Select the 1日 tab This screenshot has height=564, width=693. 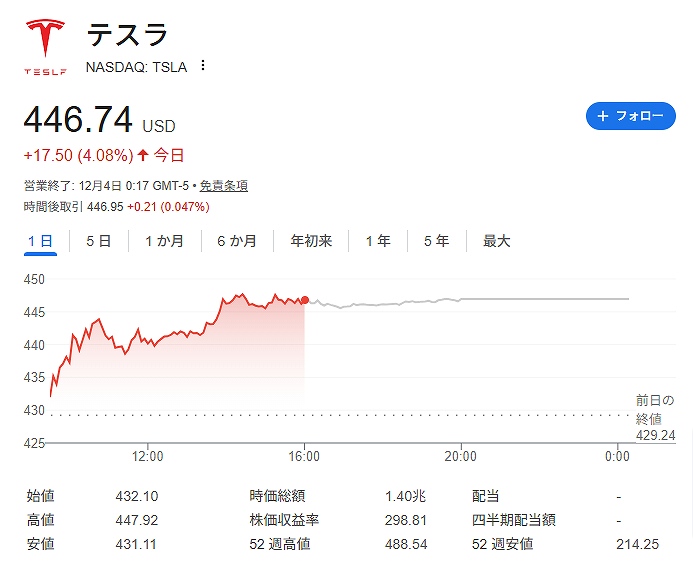tap(40, 241)
